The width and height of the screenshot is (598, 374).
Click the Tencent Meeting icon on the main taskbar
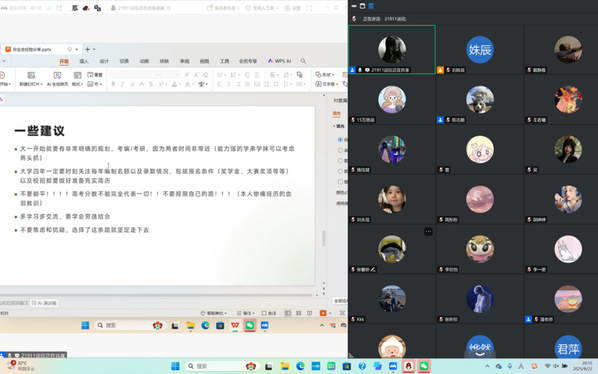pos(393,366)
